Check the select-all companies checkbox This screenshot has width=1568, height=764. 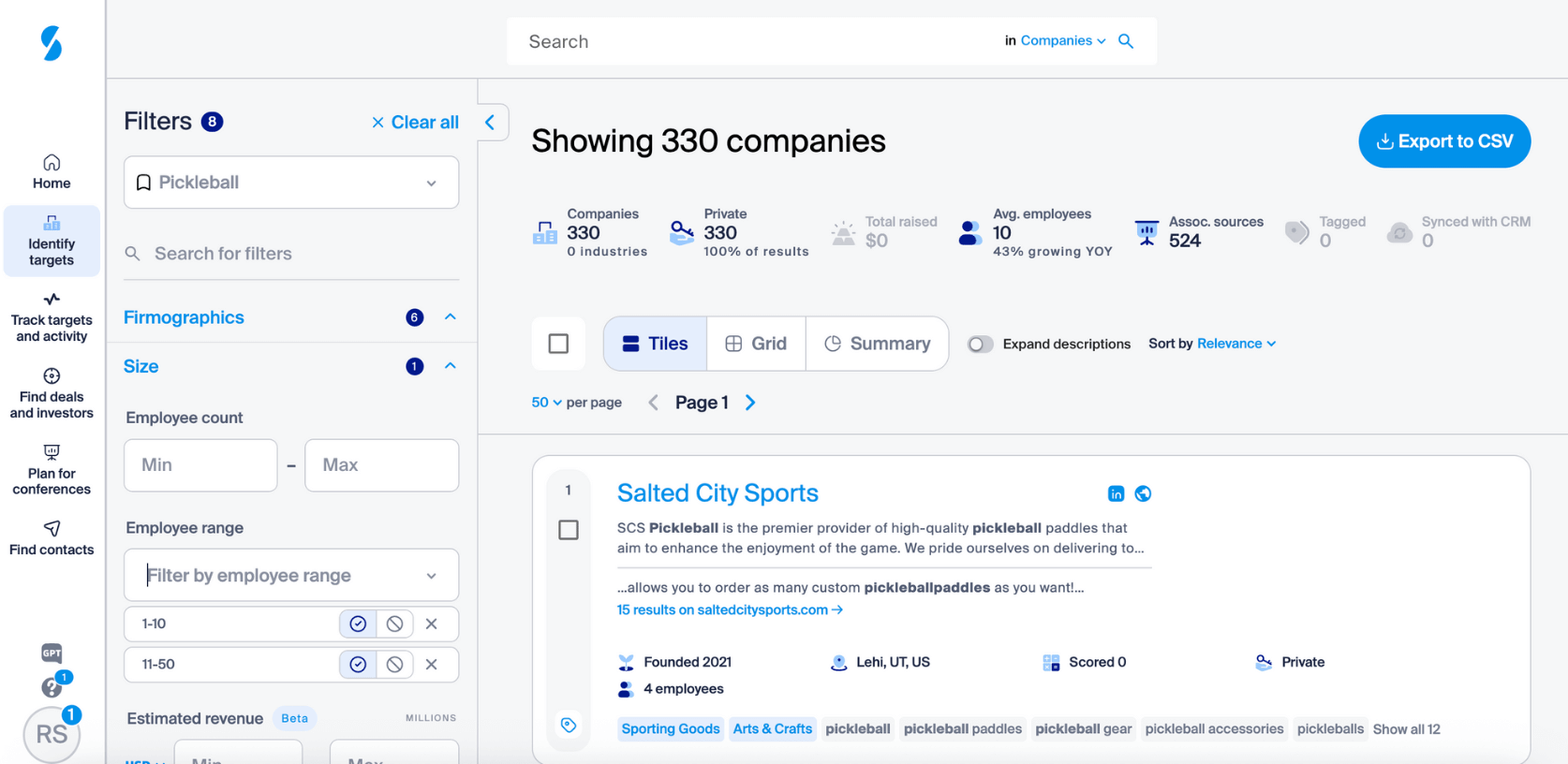tap(558, 344)
